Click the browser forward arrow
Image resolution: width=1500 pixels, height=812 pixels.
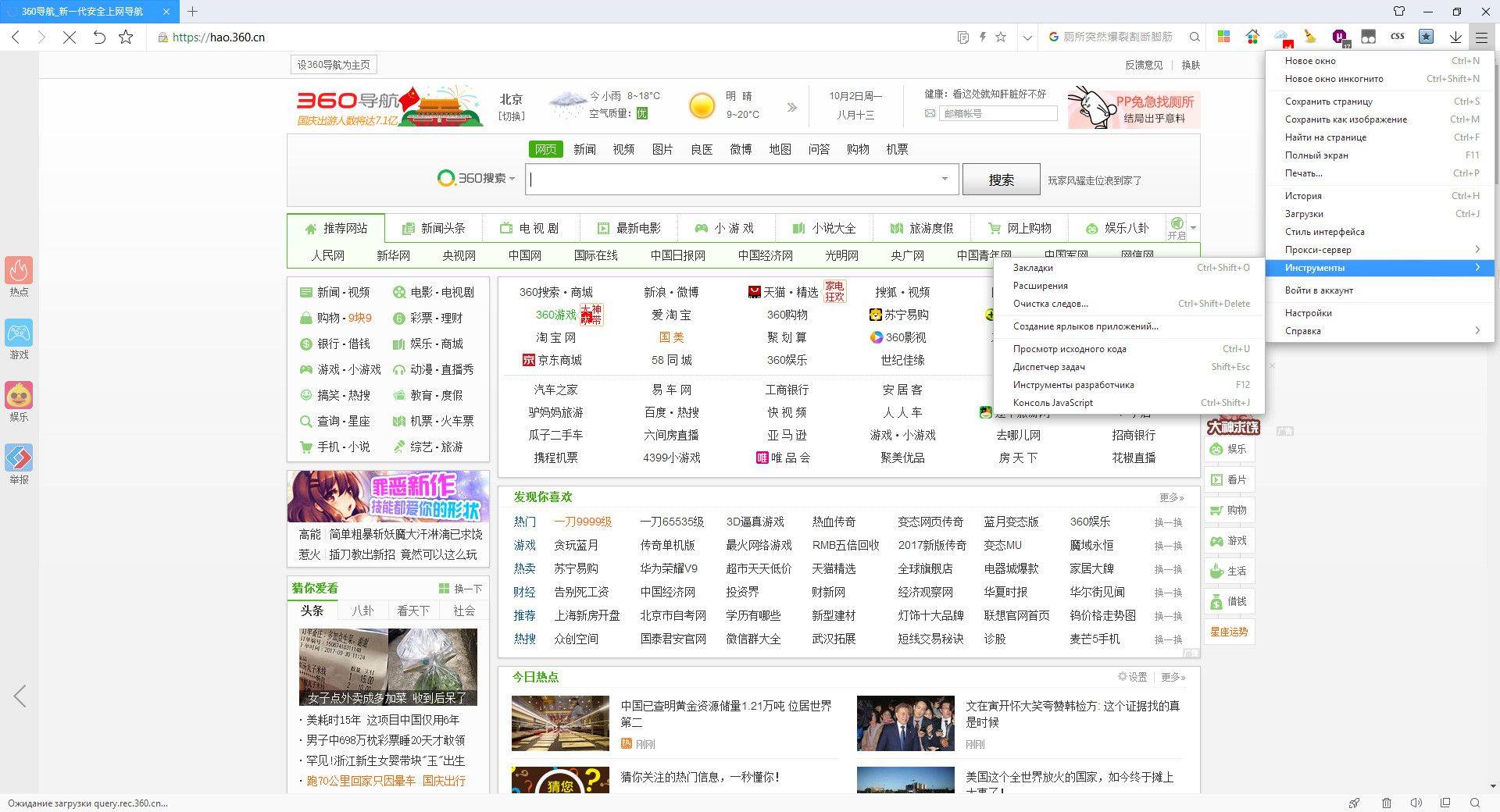tap(42, 37)
